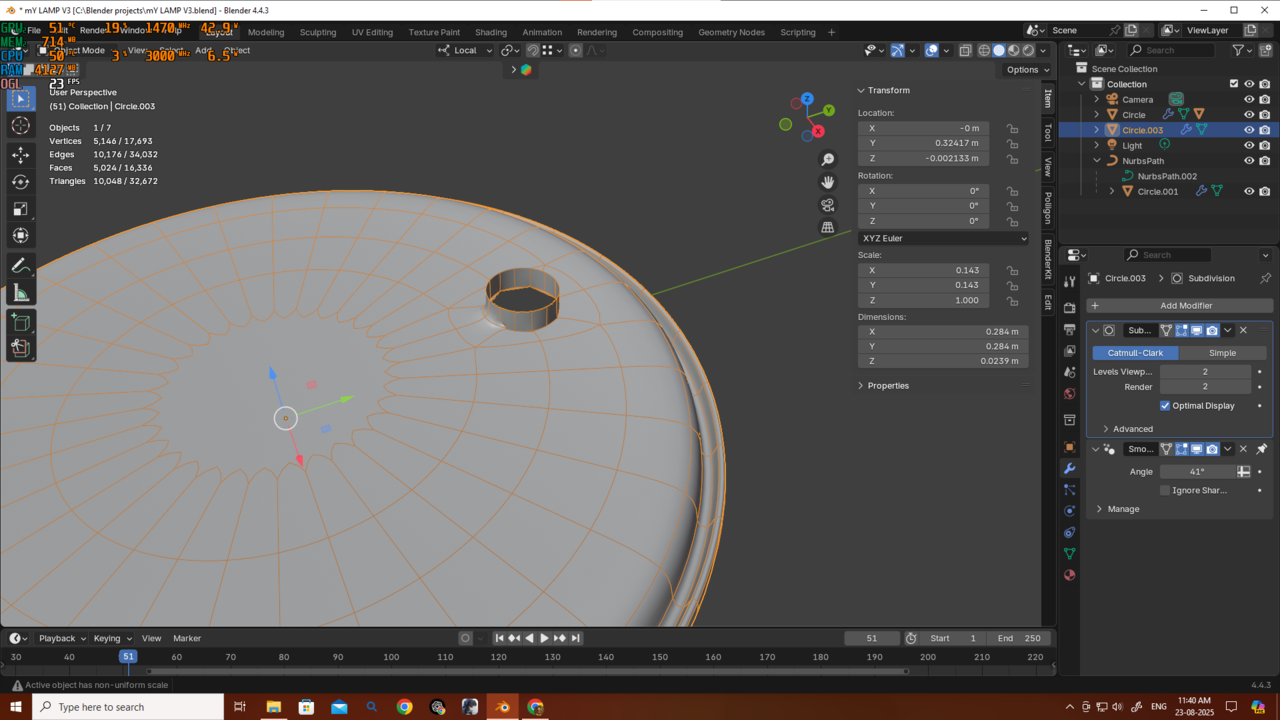Select the Move tool

click(x=20, y=155)
